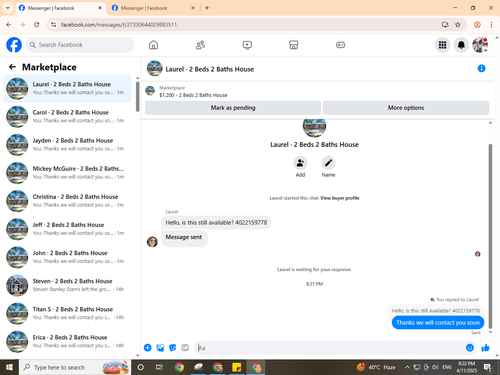
Task: Attach a photo using image icon
Action: tap(160, 348)
